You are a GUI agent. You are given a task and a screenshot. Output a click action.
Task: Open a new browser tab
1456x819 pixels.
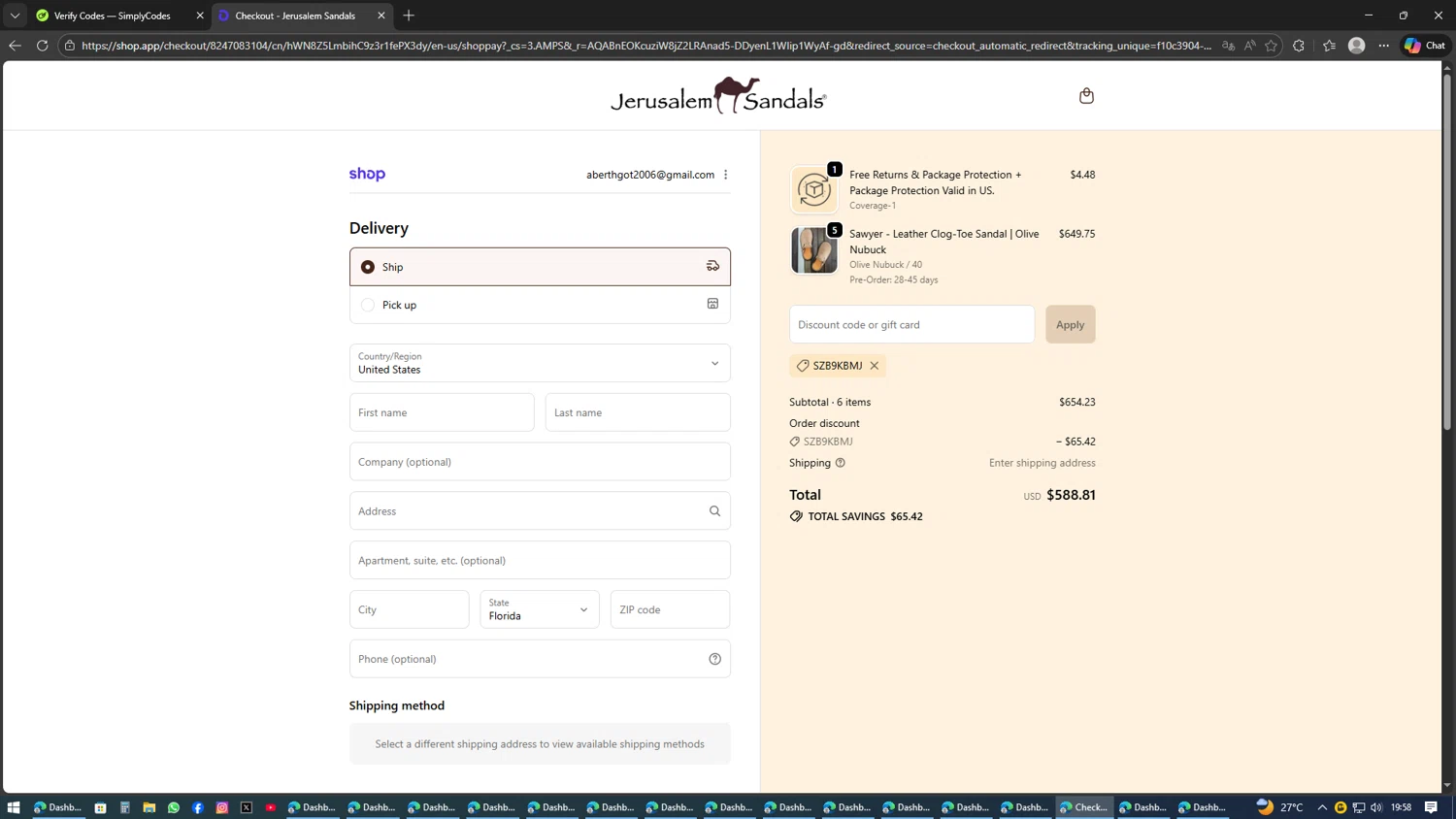(409, 16)
